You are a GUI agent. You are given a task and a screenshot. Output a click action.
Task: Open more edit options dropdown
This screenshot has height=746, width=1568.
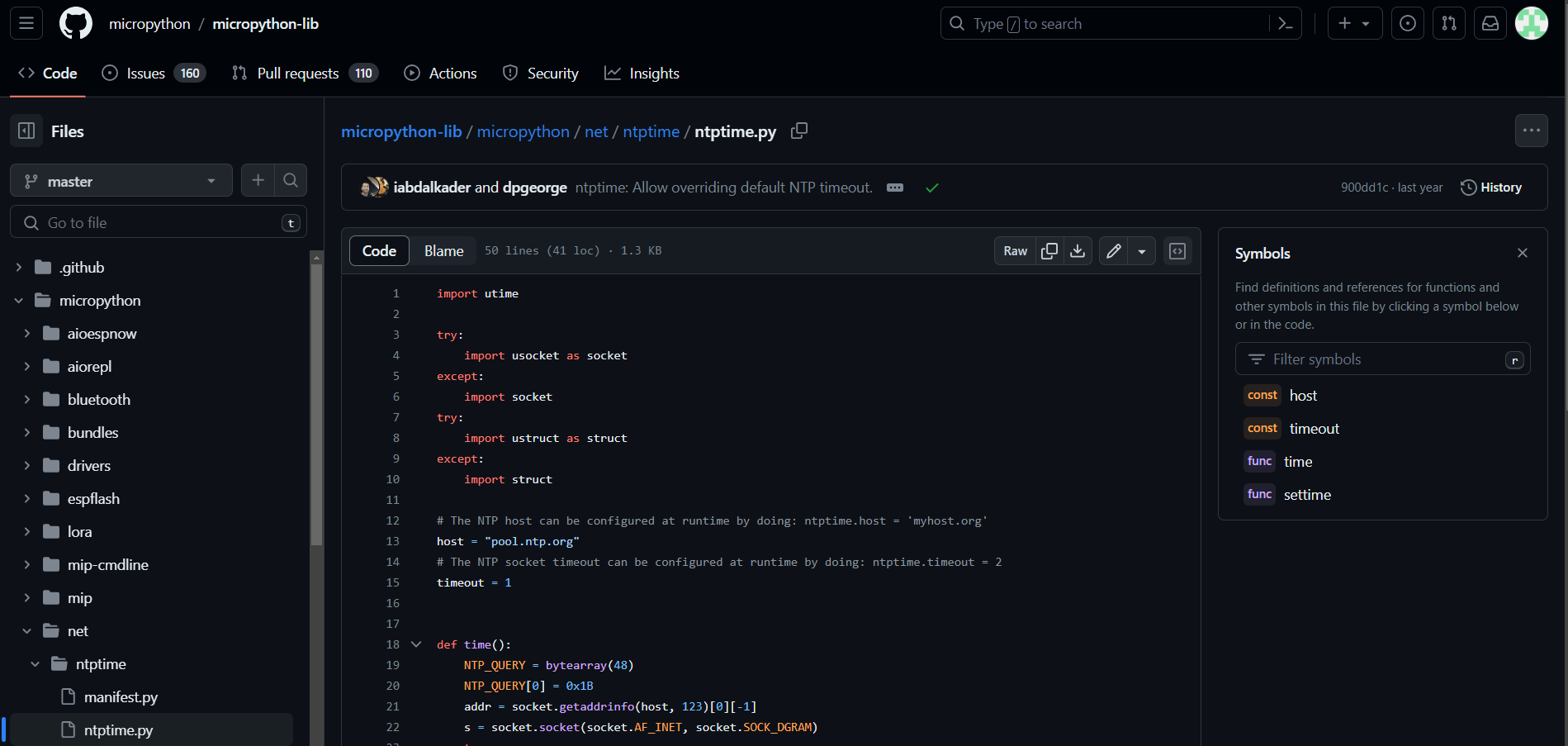tap(1142, 251)
